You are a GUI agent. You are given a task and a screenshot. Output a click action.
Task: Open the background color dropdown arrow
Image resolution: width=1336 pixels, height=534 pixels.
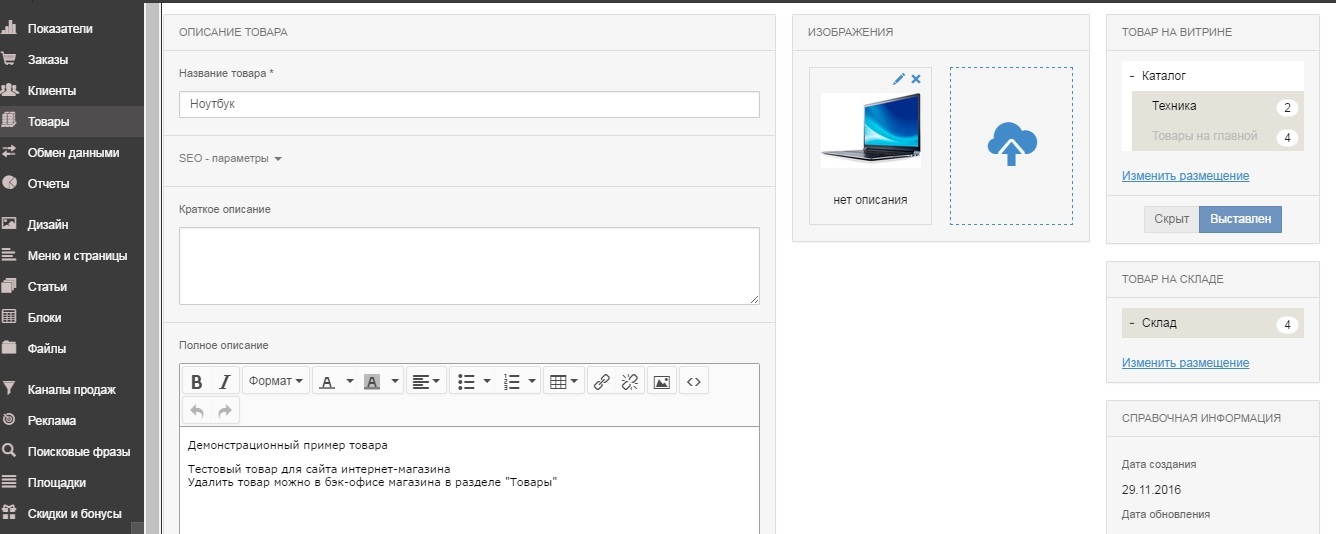[395, 381]
